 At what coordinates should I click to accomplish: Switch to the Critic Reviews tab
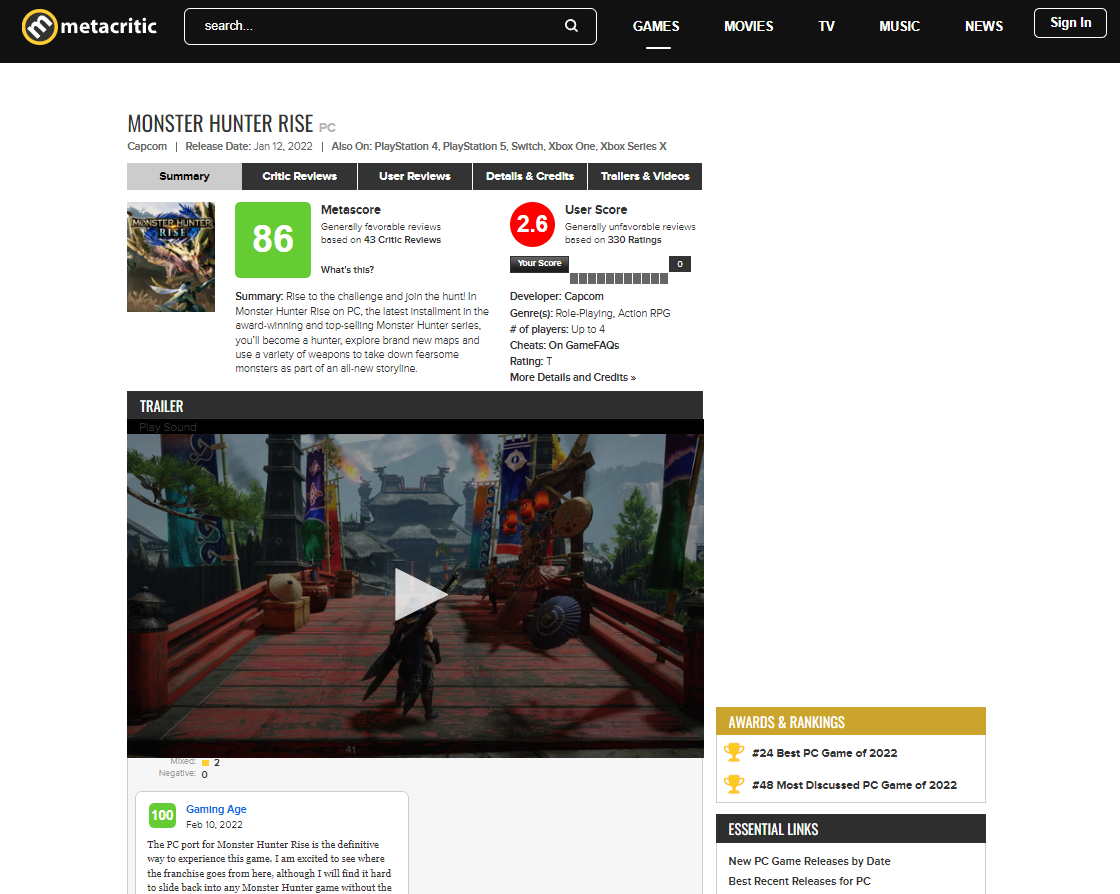point(299,176)
